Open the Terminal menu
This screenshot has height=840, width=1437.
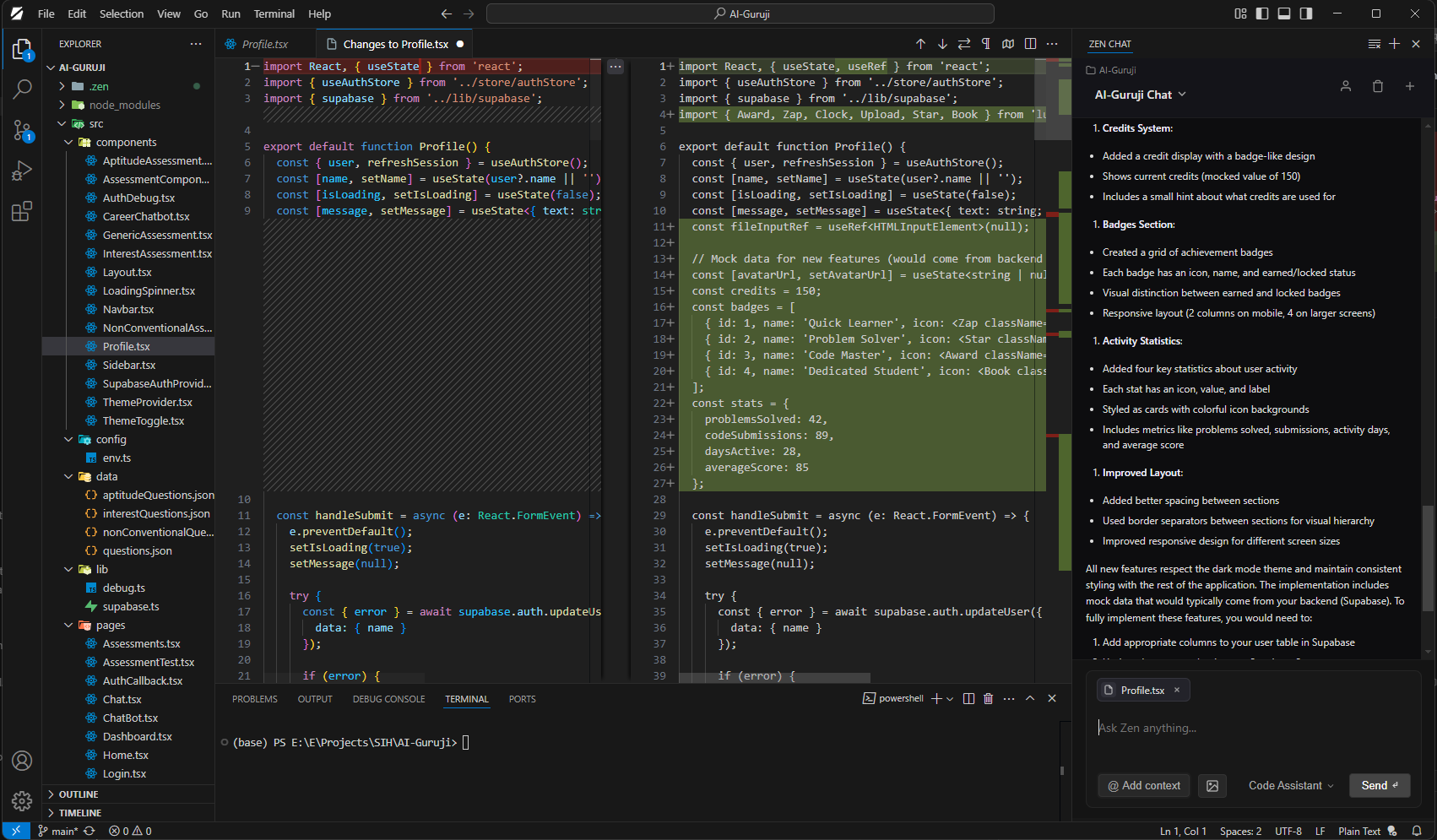click(x=274, y=14)
